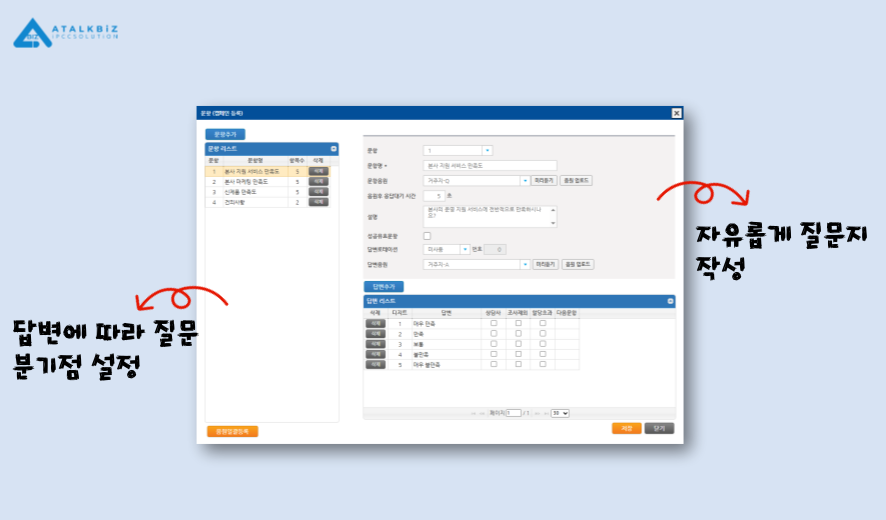
Task: Click the orange 저장 button
Action: click(626, 428)
